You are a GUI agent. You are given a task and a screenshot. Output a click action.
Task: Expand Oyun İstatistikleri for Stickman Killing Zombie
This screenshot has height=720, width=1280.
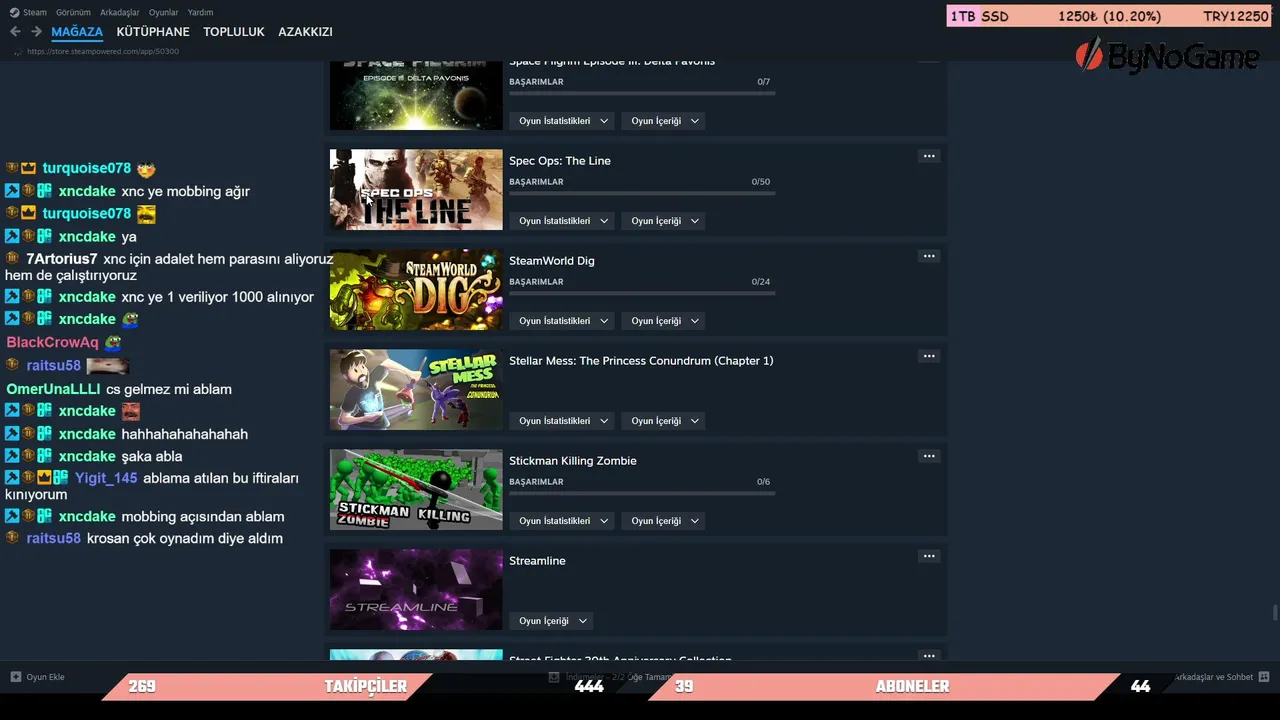click(x=563, y=521)
